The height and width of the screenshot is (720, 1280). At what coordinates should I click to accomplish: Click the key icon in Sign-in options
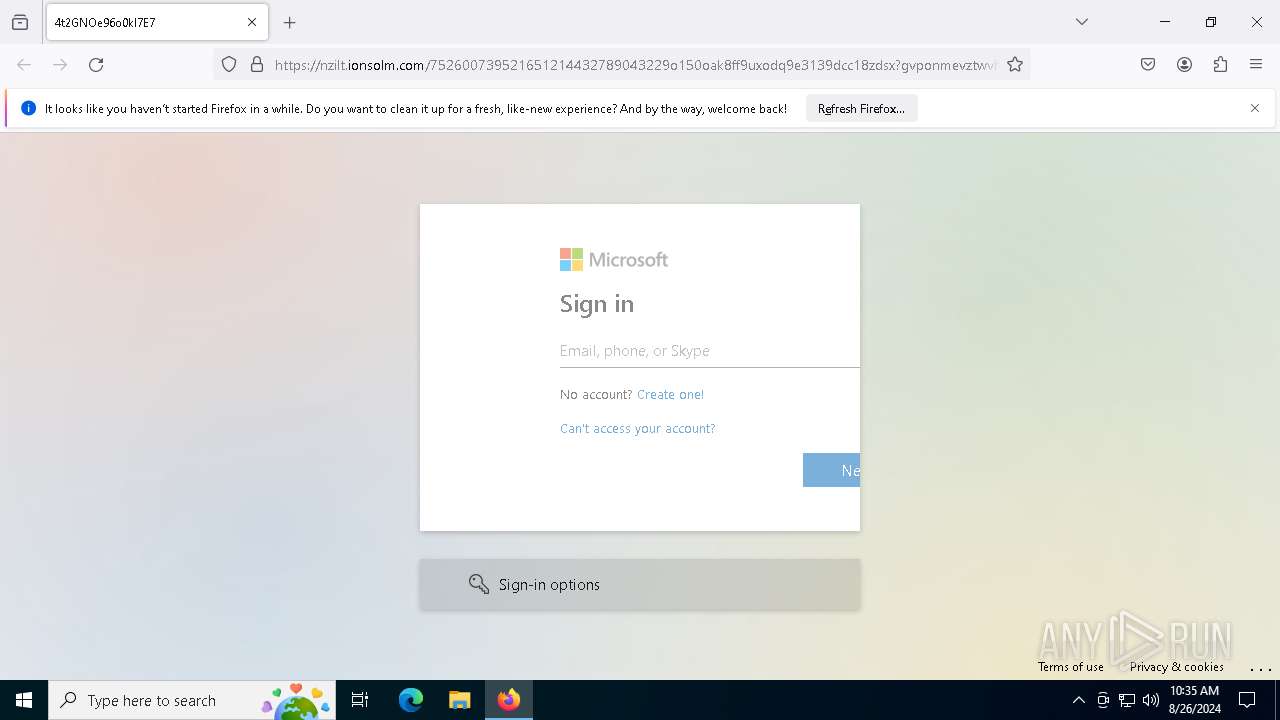tap(479, 585)
